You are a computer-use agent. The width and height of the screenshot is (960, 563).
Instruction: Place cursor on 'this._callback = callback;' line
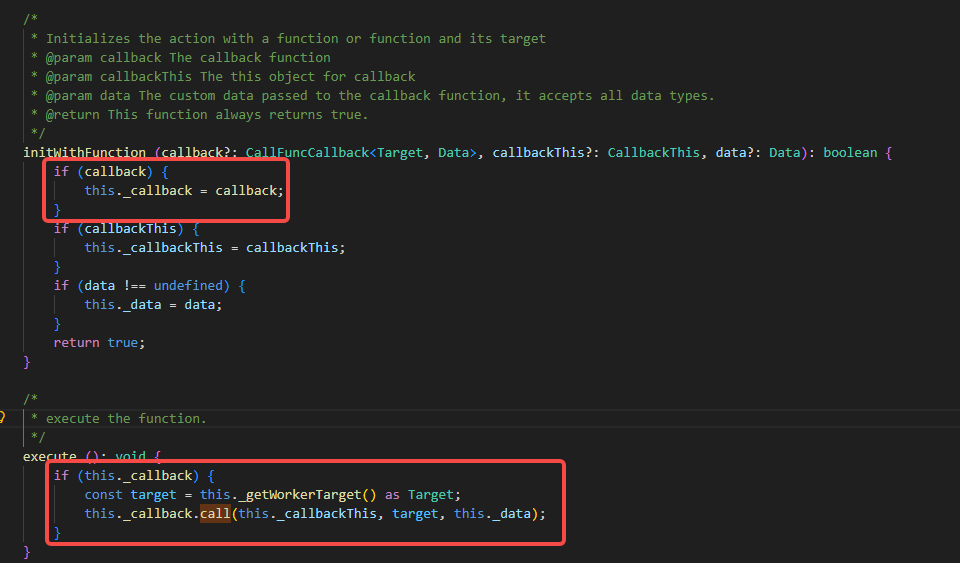click(x=184, y=190)
